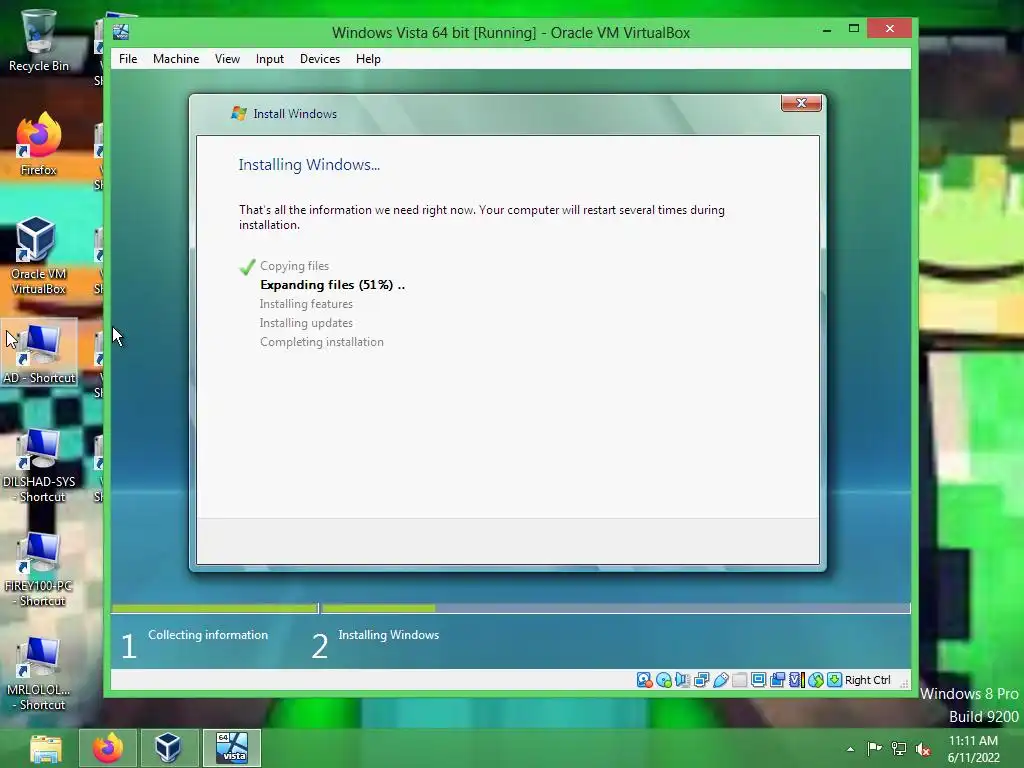Click the recording status icon
This screenshot has width=1024, height=768.
pyautogui.click(x=777, y=680)
